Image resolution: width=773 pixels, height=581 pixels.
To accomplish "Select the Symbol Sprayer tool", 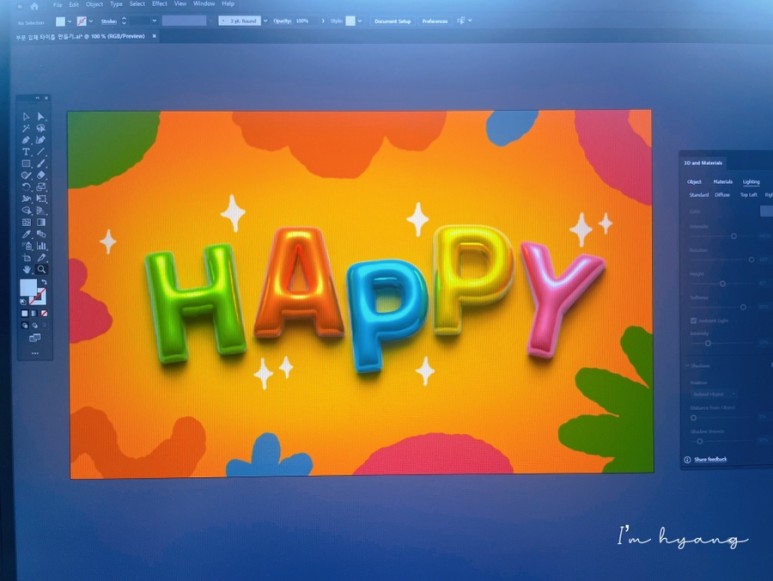I will (x=26, y=246).
